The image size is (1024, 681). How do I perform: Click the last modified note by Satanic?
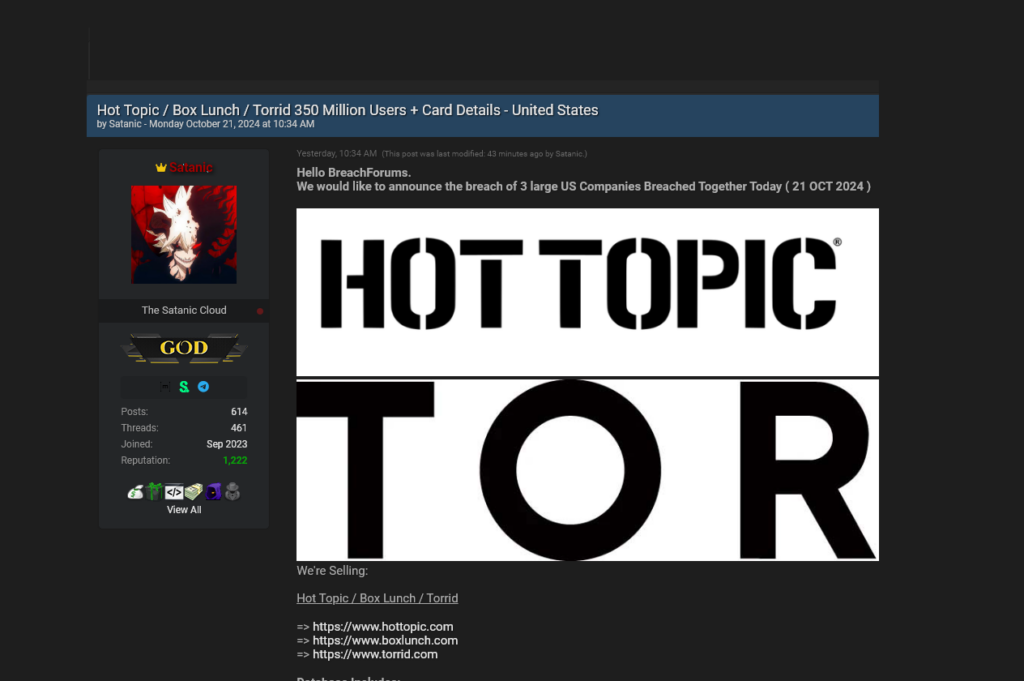[x=485, y=154]
